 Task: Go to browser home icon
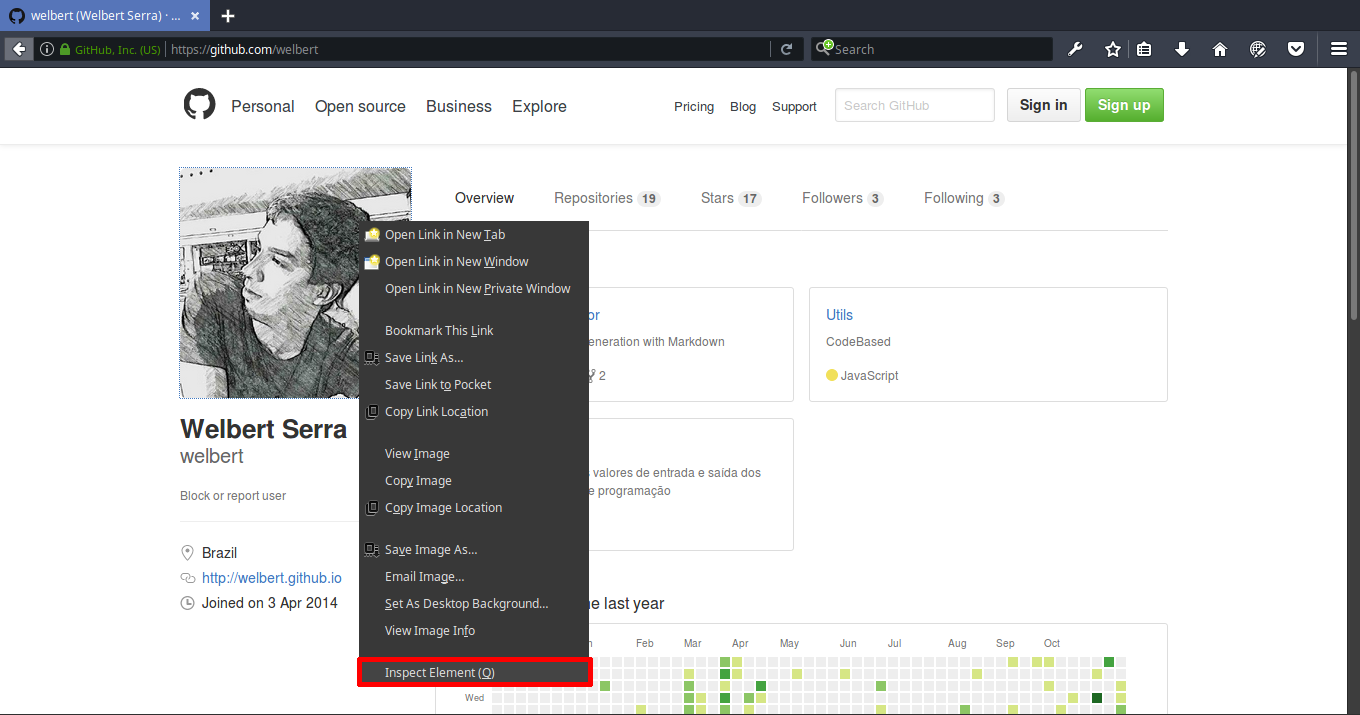[x=1220, y=49]
